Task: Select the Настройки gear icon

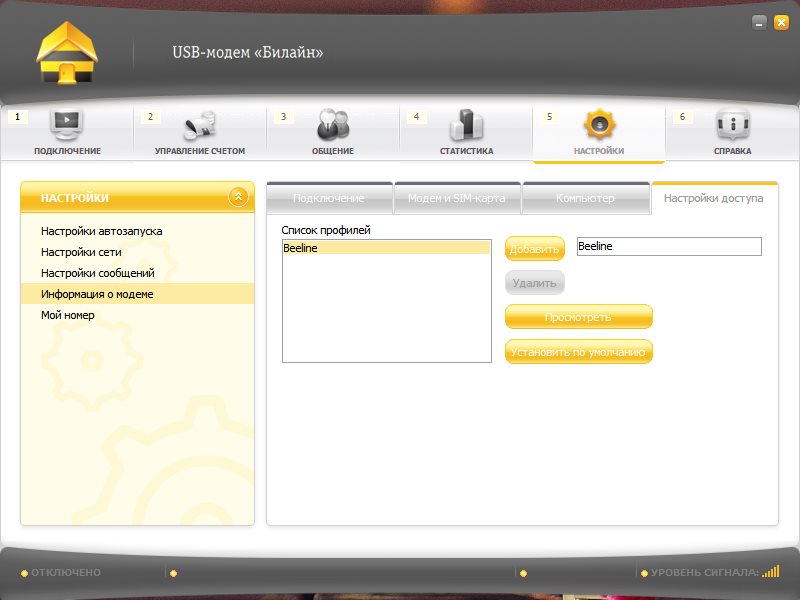Action: click(599, 125)
